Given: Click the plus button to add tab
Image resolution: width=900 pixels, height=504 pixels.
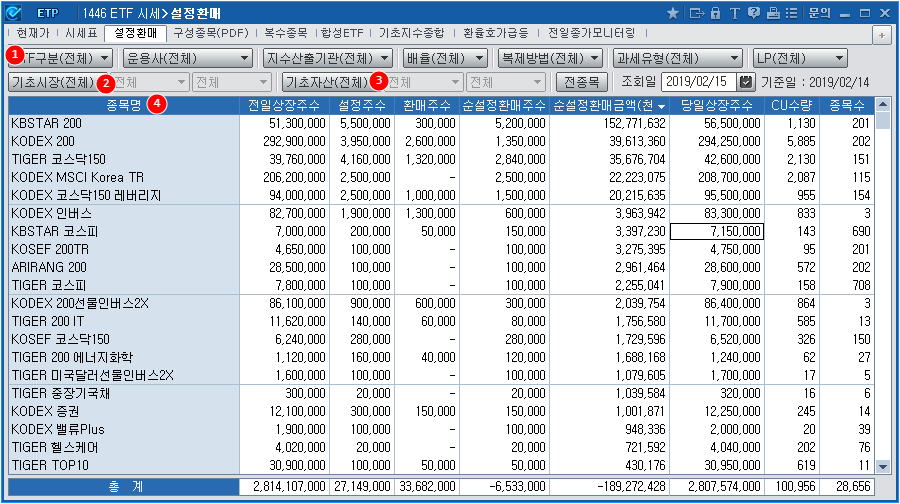Looking at the screenshot, I should coord(882,35).
